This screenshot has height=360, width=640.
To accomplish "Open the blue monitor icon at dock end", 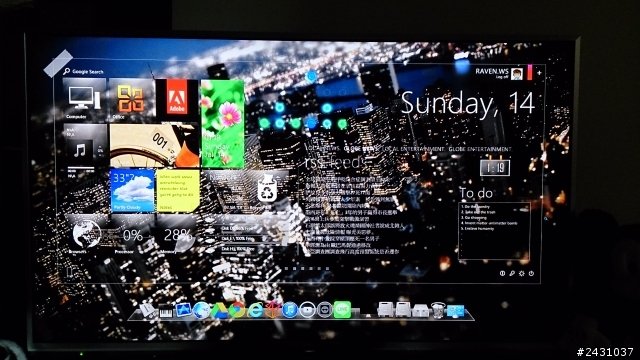I will click(456, 311).
